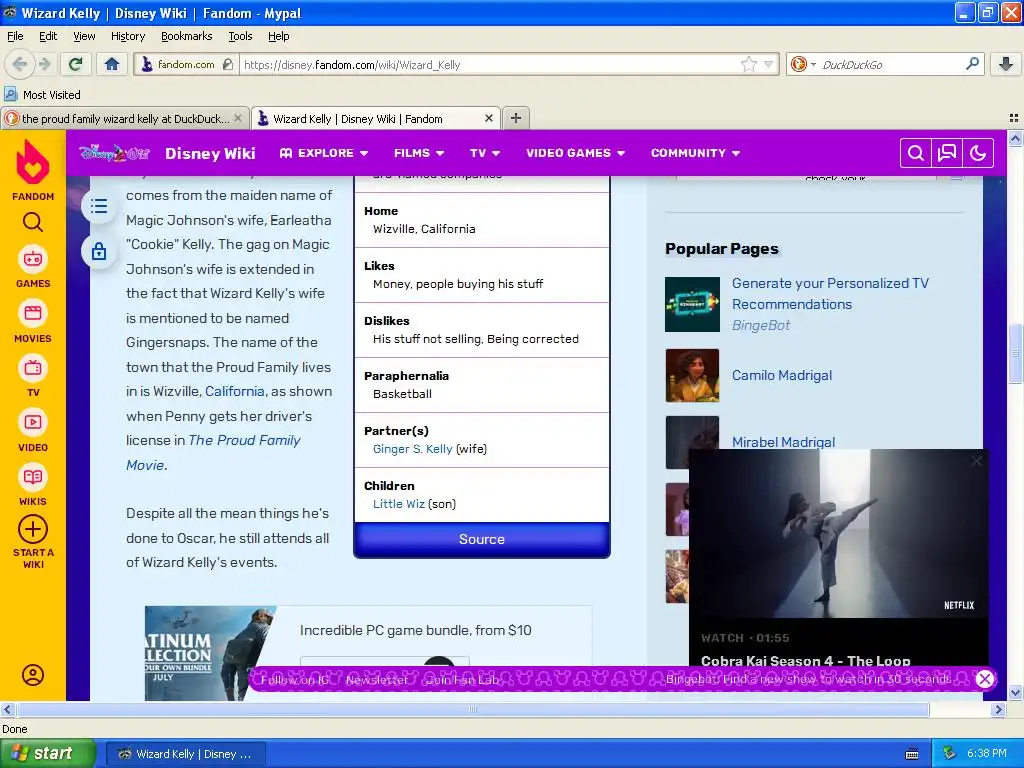This screenshot has height=768, width=1024.
Task: Expand the Community dropdown menu
Action: tap(696, 153)
